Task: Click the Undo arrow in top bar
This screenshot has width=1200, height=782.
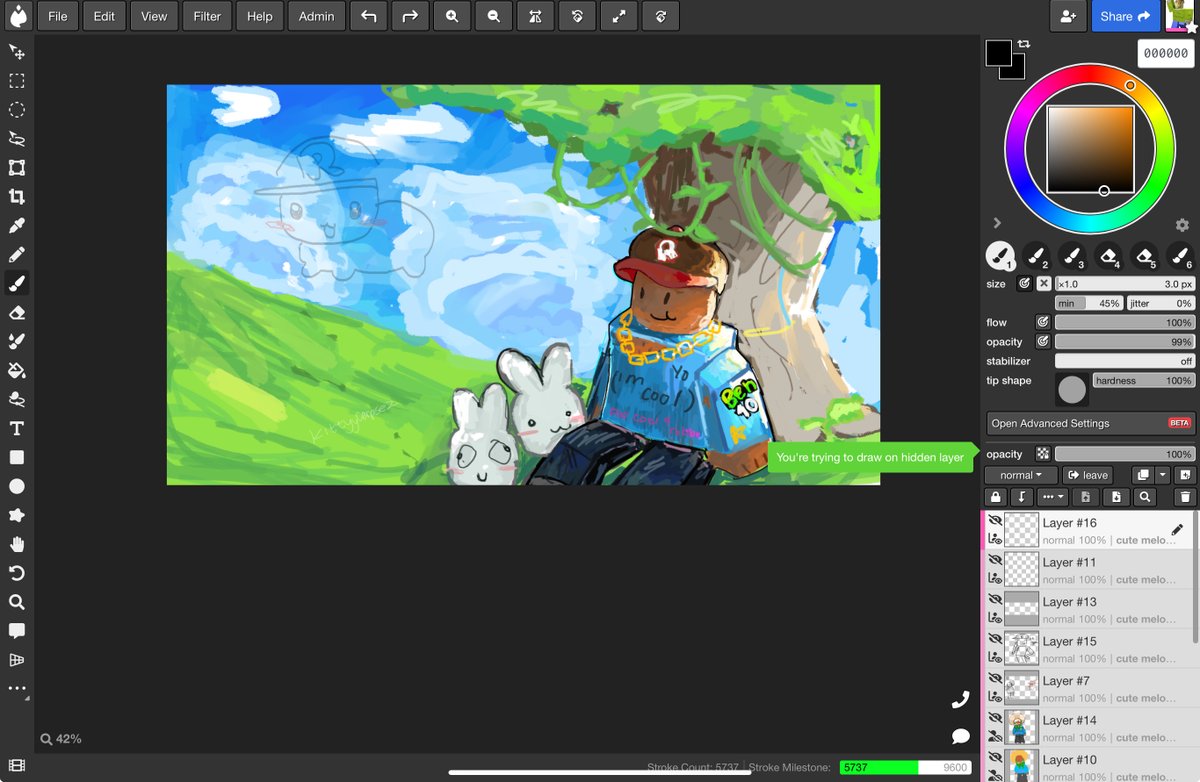Action: pos(369,16)
